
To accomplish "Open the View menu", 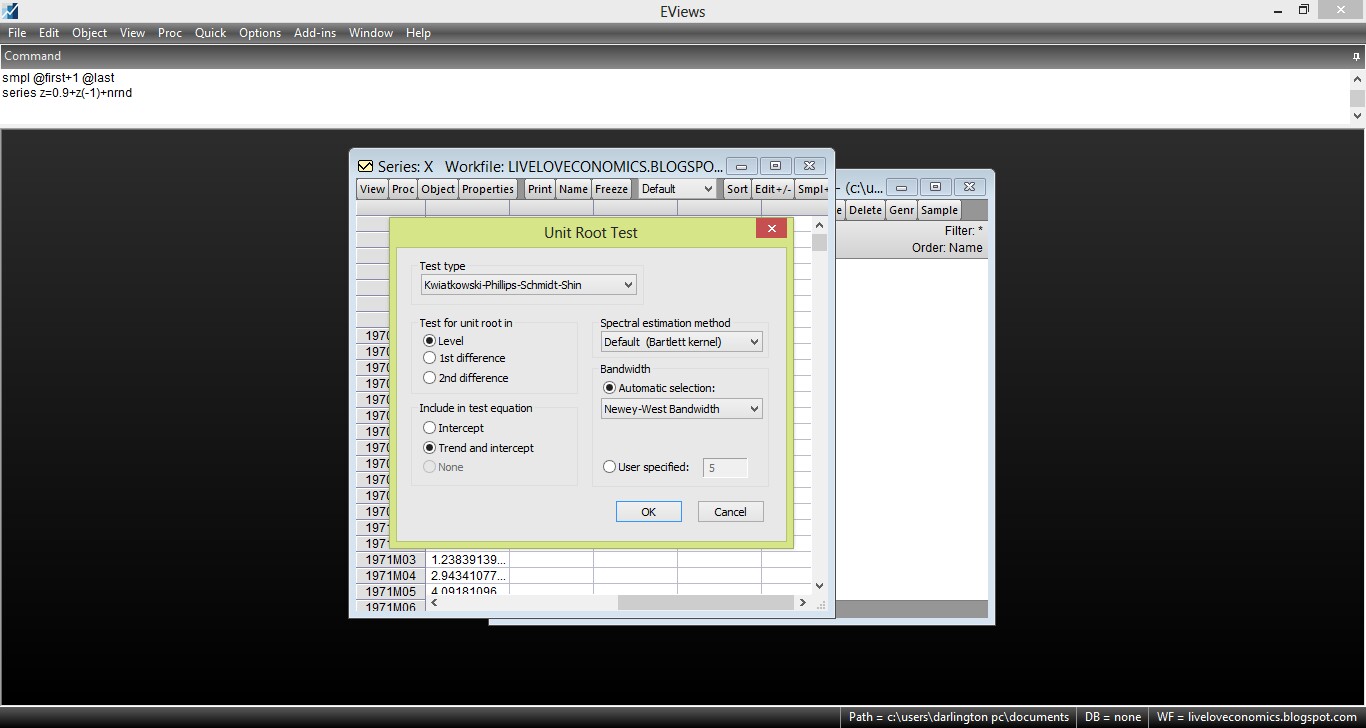I will pos(132,33).
